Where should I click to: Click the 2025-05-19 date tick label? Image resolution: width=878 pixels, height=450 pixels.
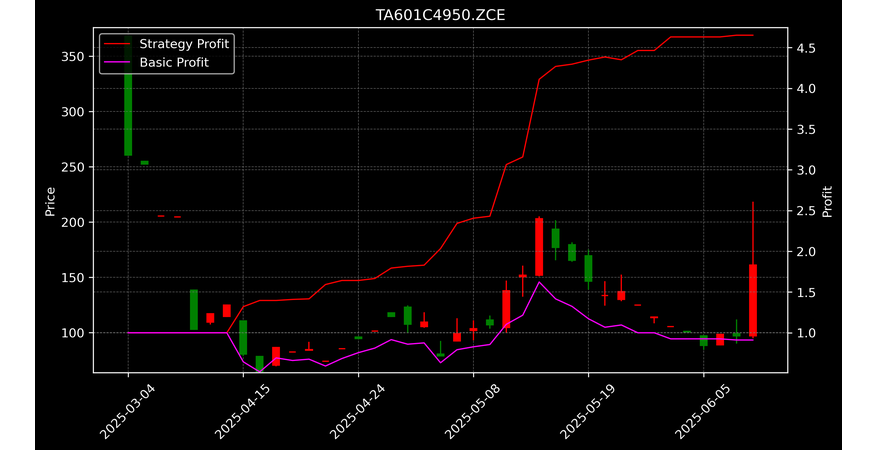(587, 413)
